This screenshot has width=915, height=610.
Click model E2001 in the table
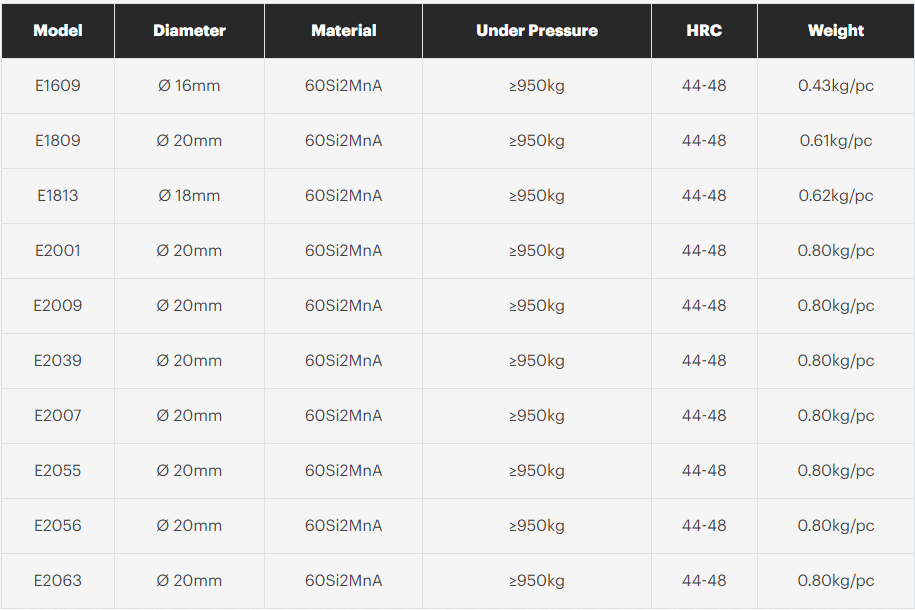pos(58,250)
